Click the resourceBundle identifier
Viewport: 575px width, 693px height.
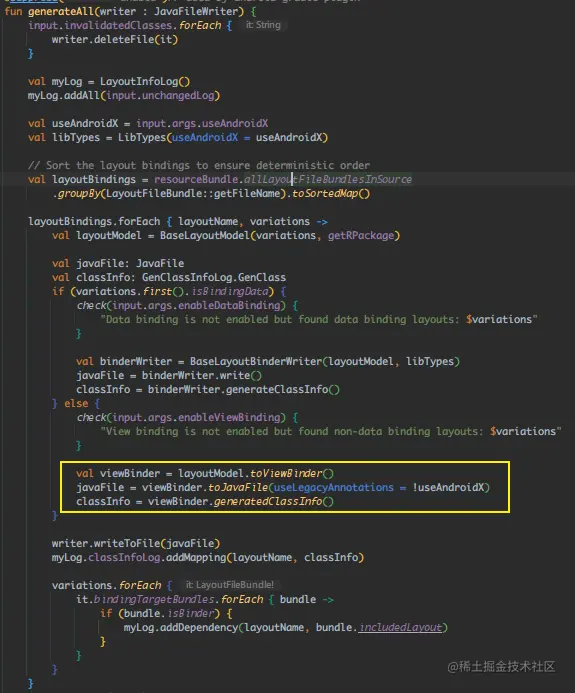196,180
